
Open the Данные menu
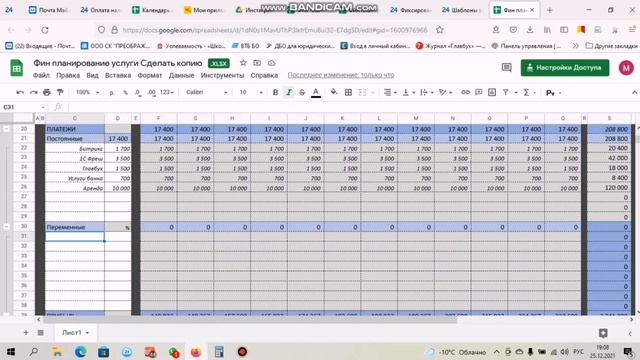pyautogui.click(x=182, y=76)
